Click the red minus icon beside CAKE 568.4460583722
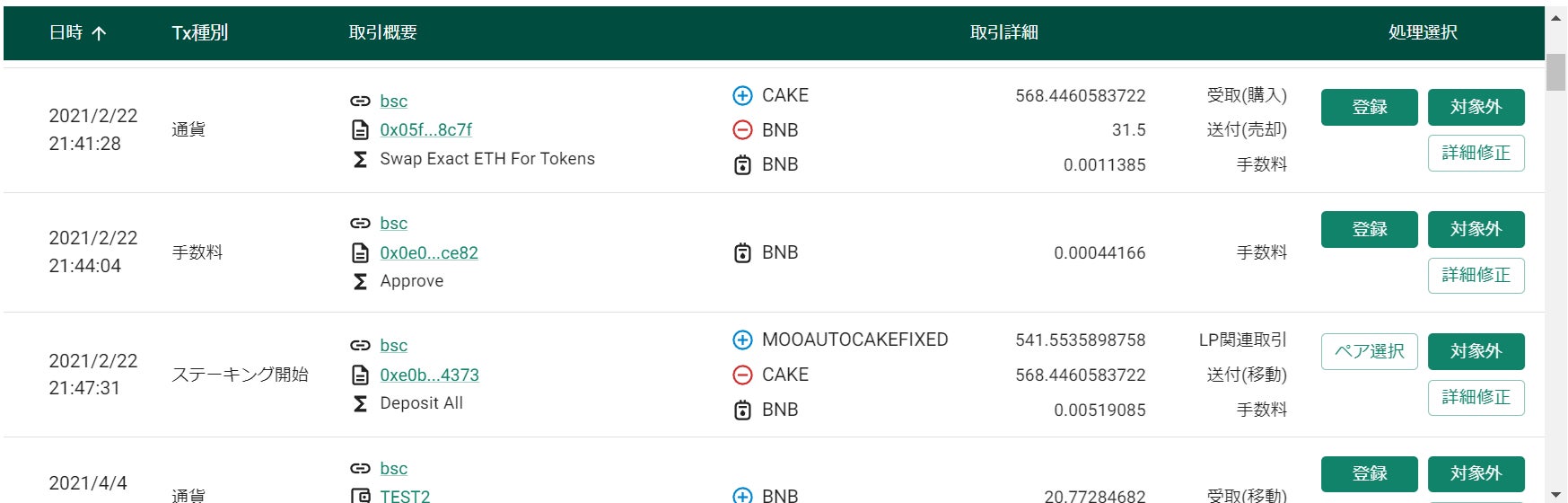 [x=742, y=375]
